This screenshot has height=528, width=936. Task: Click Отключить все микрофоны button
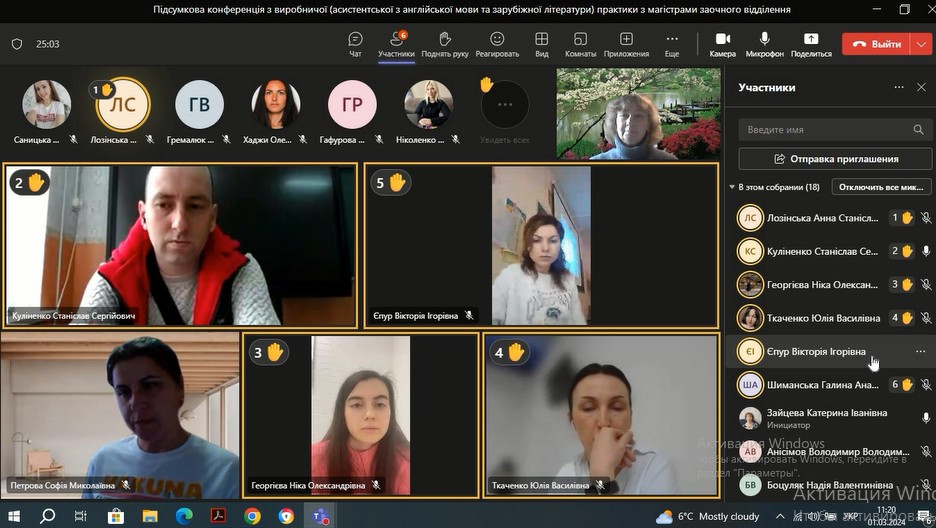pyautogui.click(x=881, y=187)
